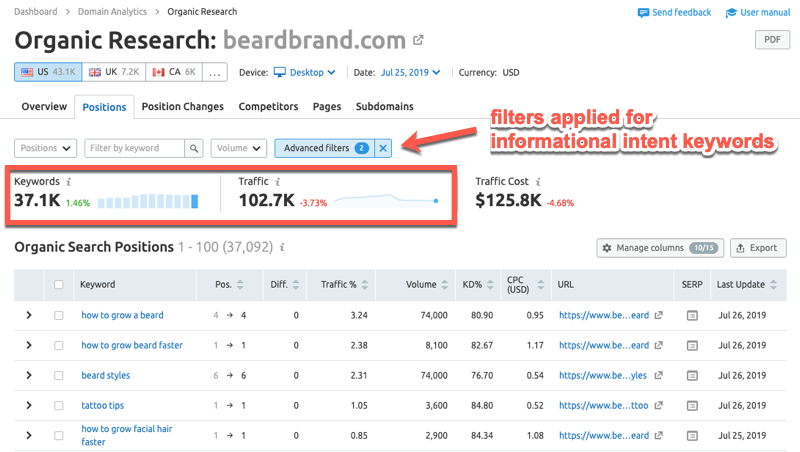
Task: Sort by Diff. column arrows
Action: pos(296,285)
